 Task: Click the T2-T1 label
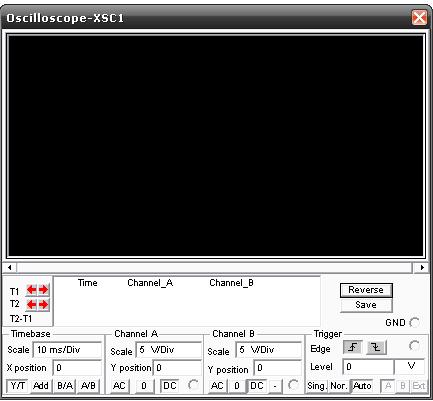pyautogui.click(x=21, y=319)
